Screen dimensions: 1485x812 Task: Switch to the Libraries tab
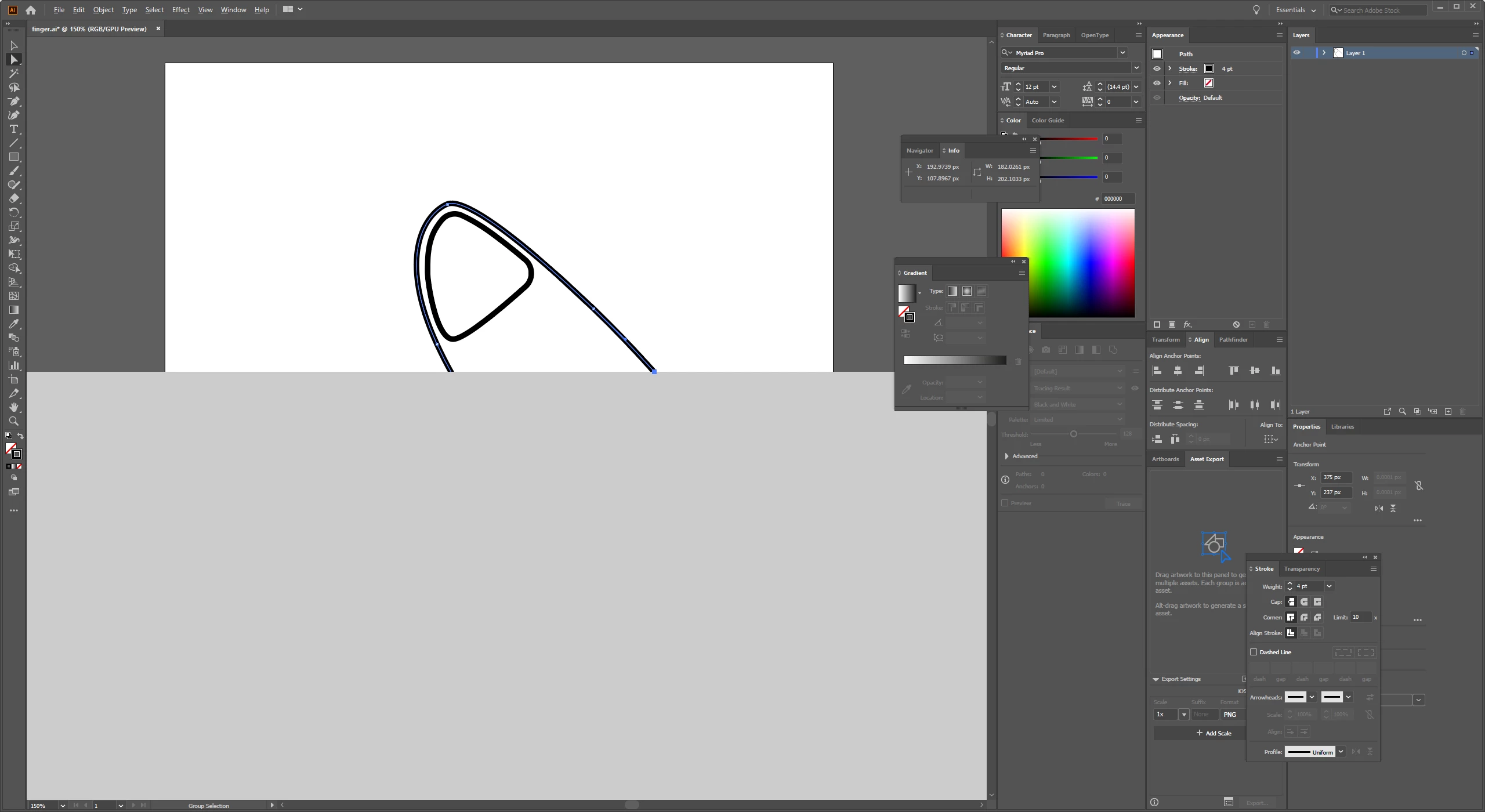1342,427
